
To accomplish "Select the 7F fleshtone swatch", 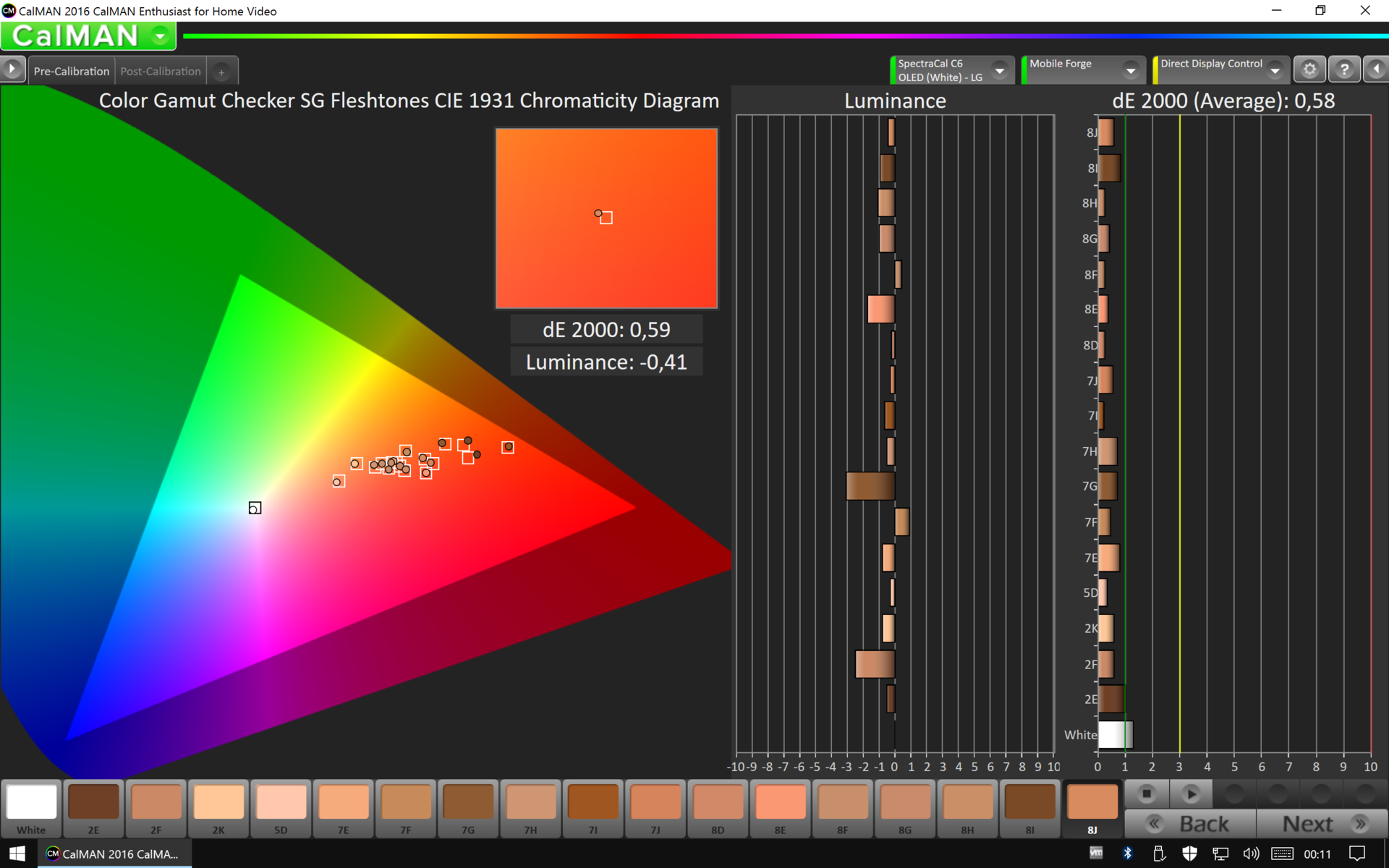I will point(406,809).
